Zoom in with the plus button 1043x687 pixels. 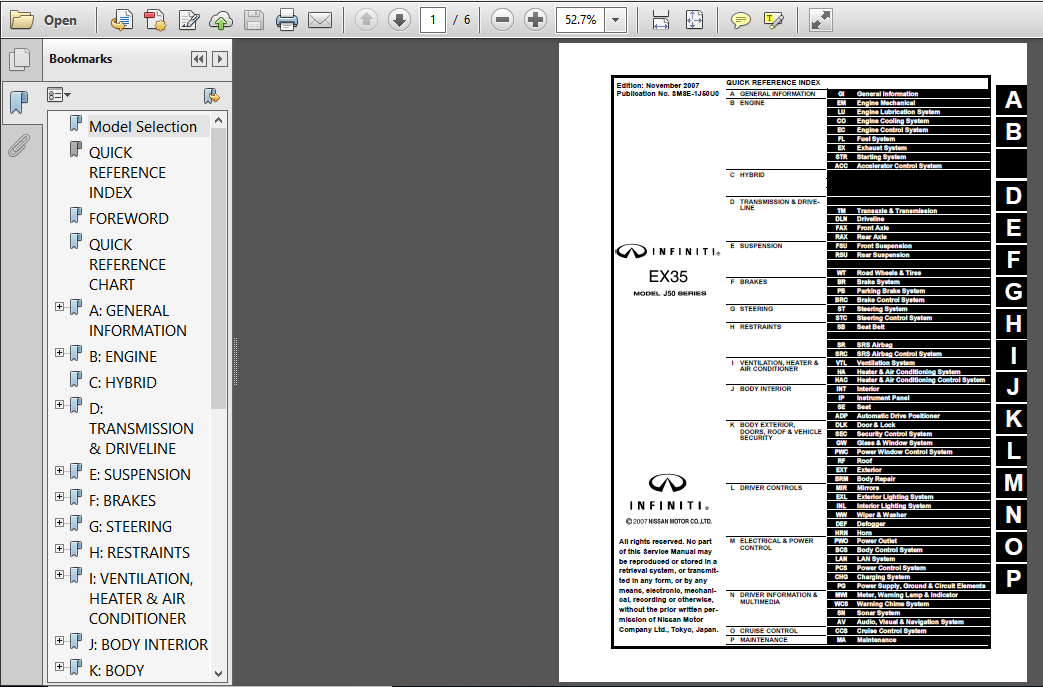pos(535,20)
